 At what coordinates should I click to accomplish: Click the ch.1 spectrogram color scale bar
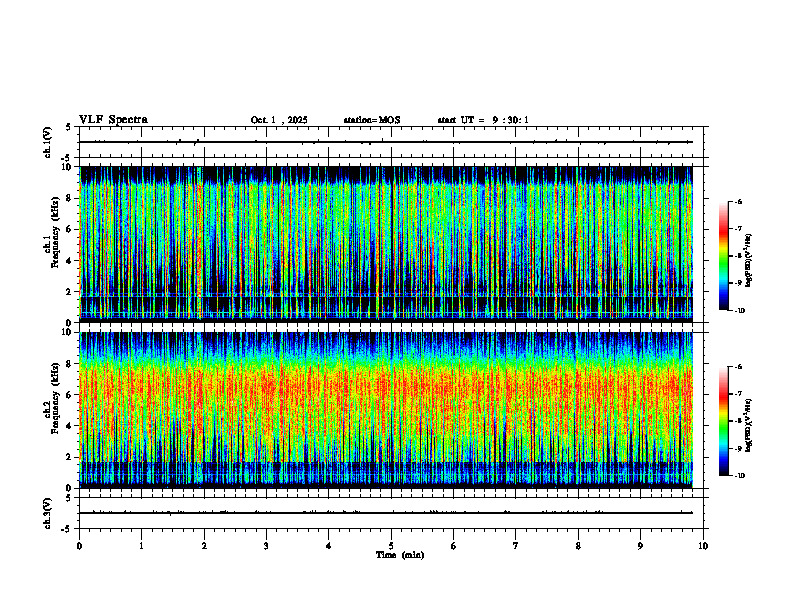tap(724, 256)
